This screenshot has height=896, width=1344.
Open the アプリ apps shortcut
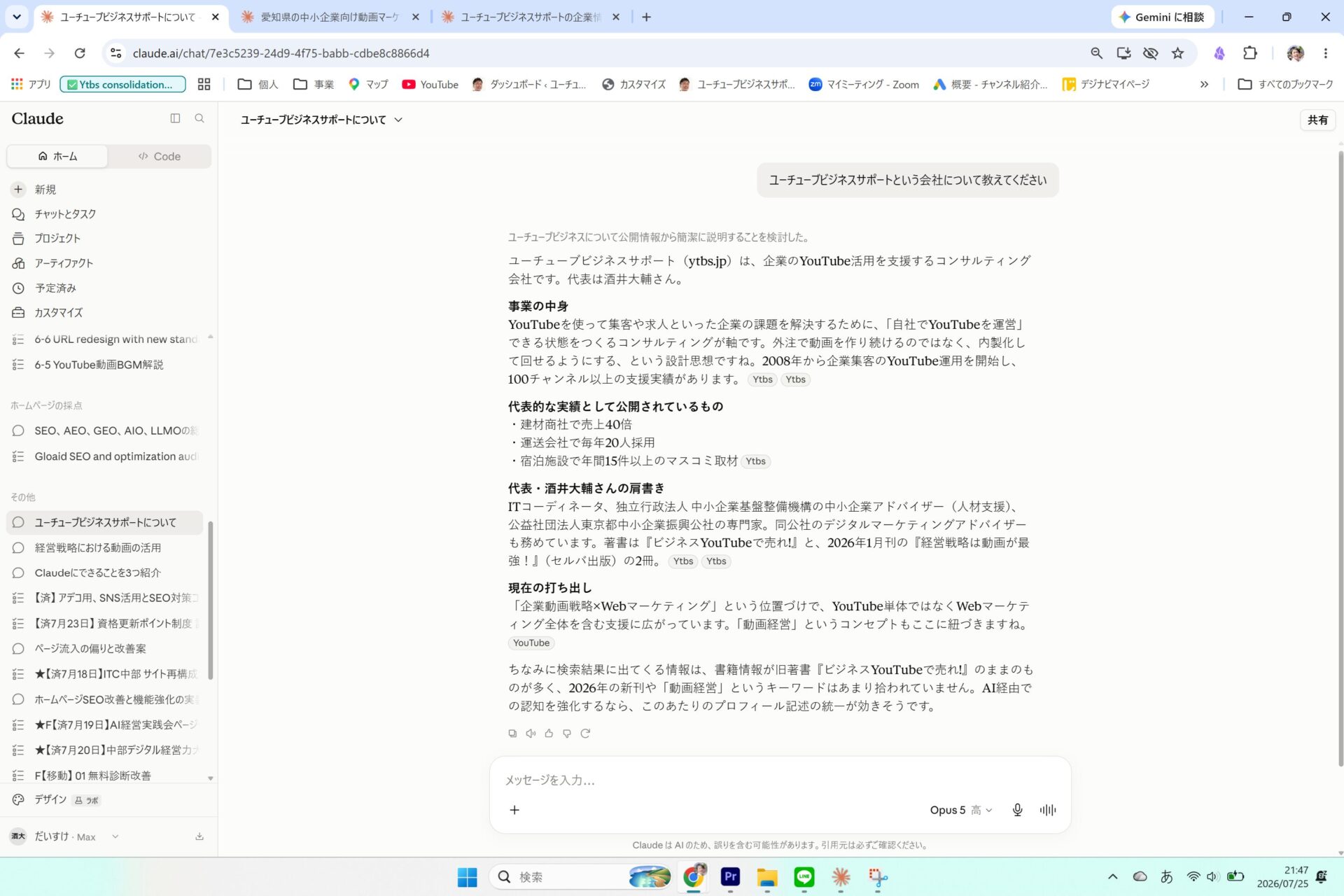(31, 85)
